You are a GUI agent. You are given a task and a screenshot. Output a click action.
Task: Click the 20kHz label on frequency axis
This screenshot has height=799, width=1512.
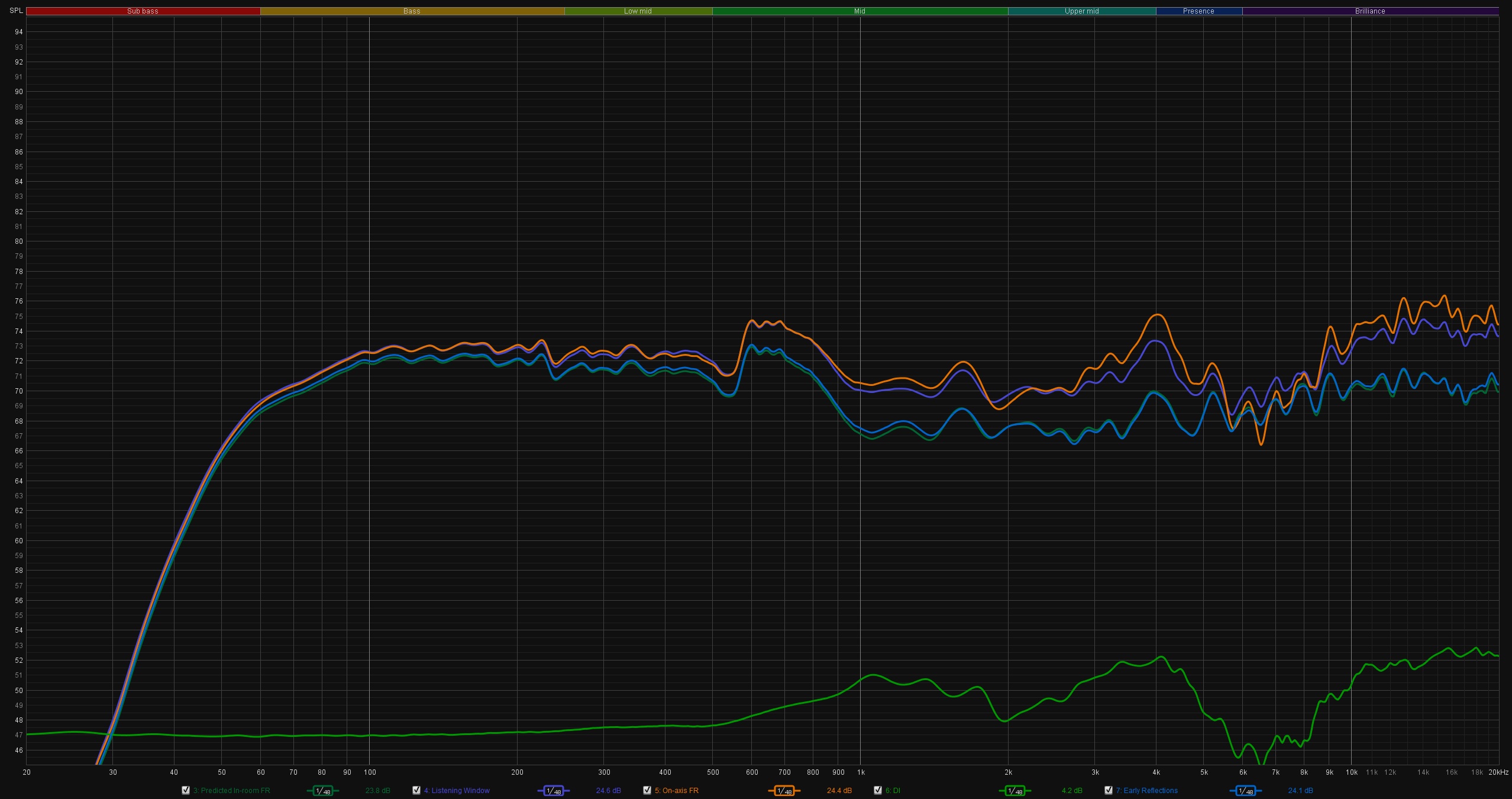click(1499, 772)
